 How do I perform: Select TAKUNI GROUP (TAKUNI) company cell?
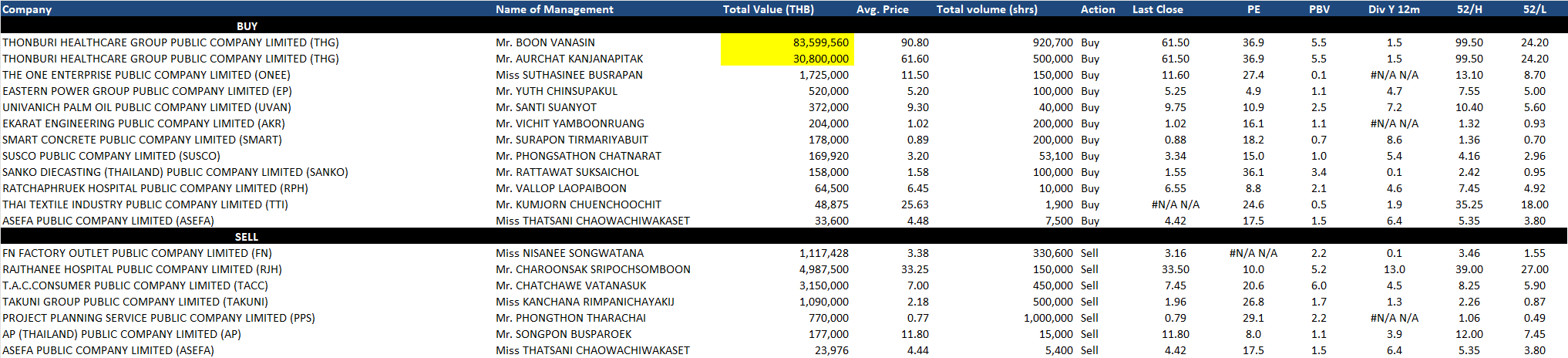tap(135, 302)
